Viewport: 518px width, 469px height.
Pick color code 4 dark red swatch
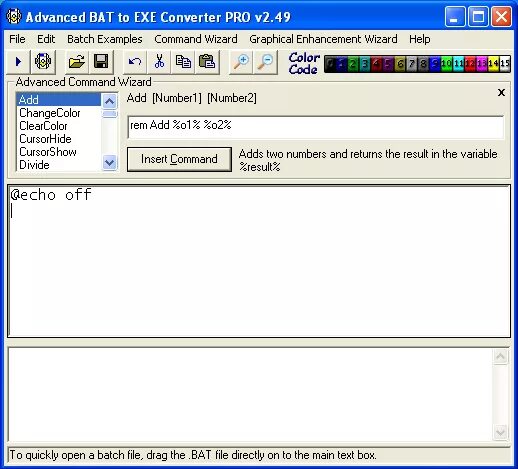pos(376,63)
